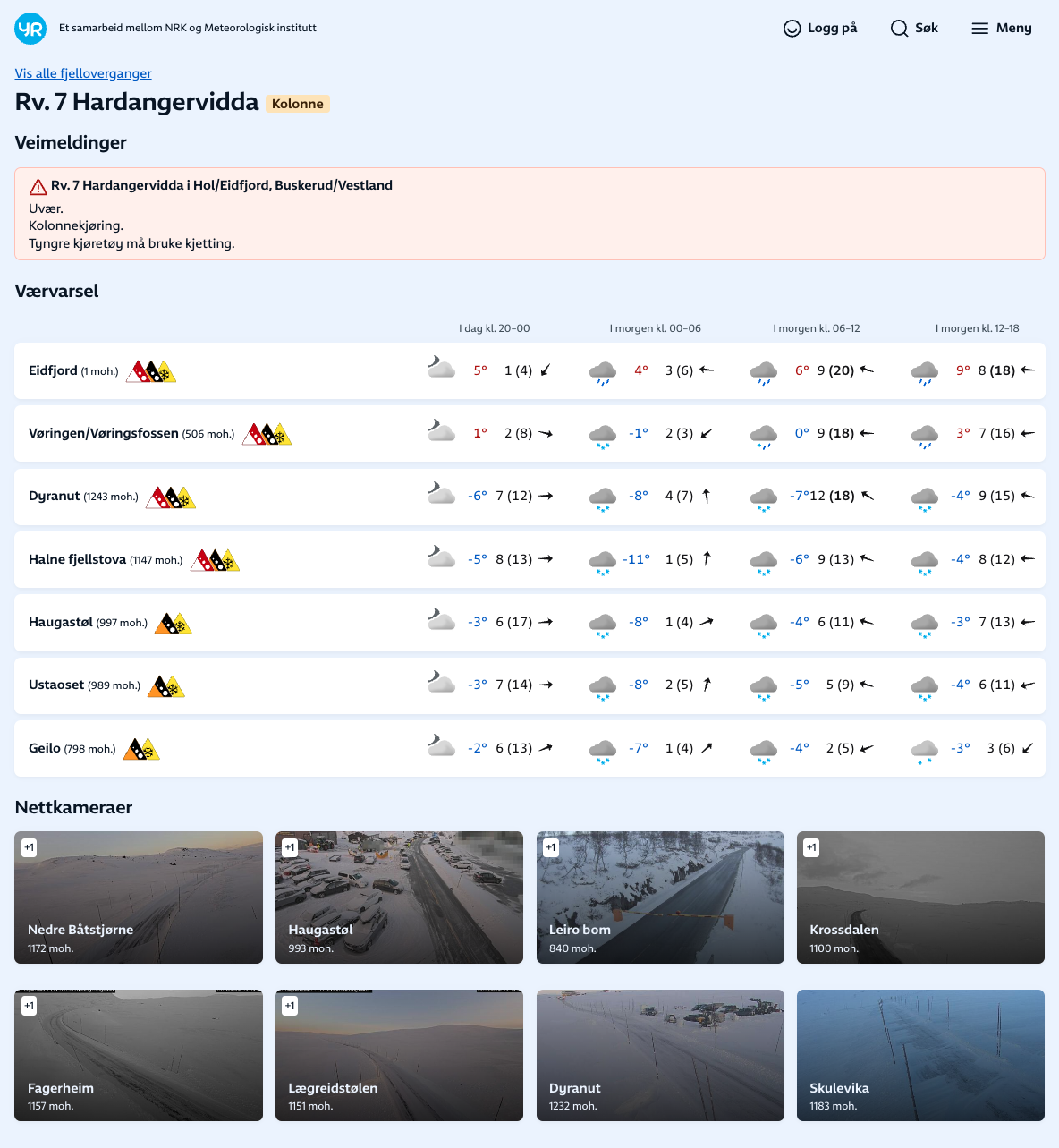Click Geilo's light snow icon for 12–18

tap(924, 751)
